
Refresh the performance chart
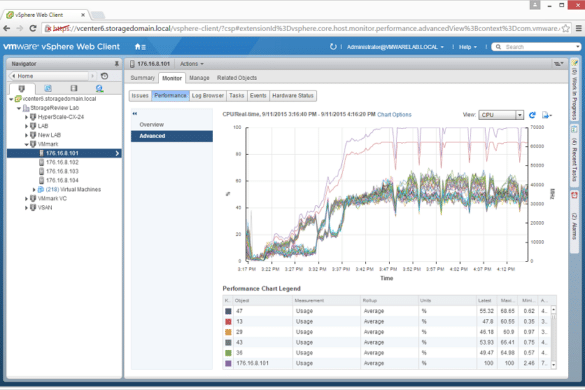tap(532, 115)
